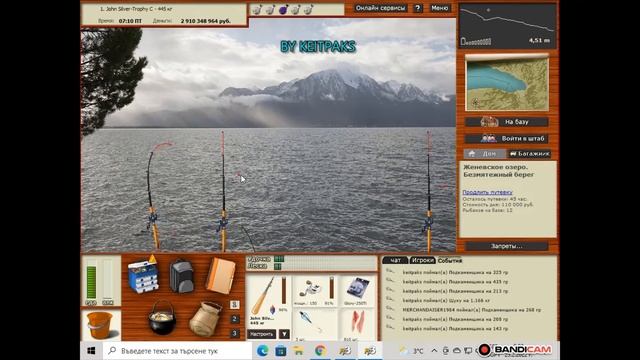Click the second white bomb icon
Viewport: 640px width, 360px height.
270,9
